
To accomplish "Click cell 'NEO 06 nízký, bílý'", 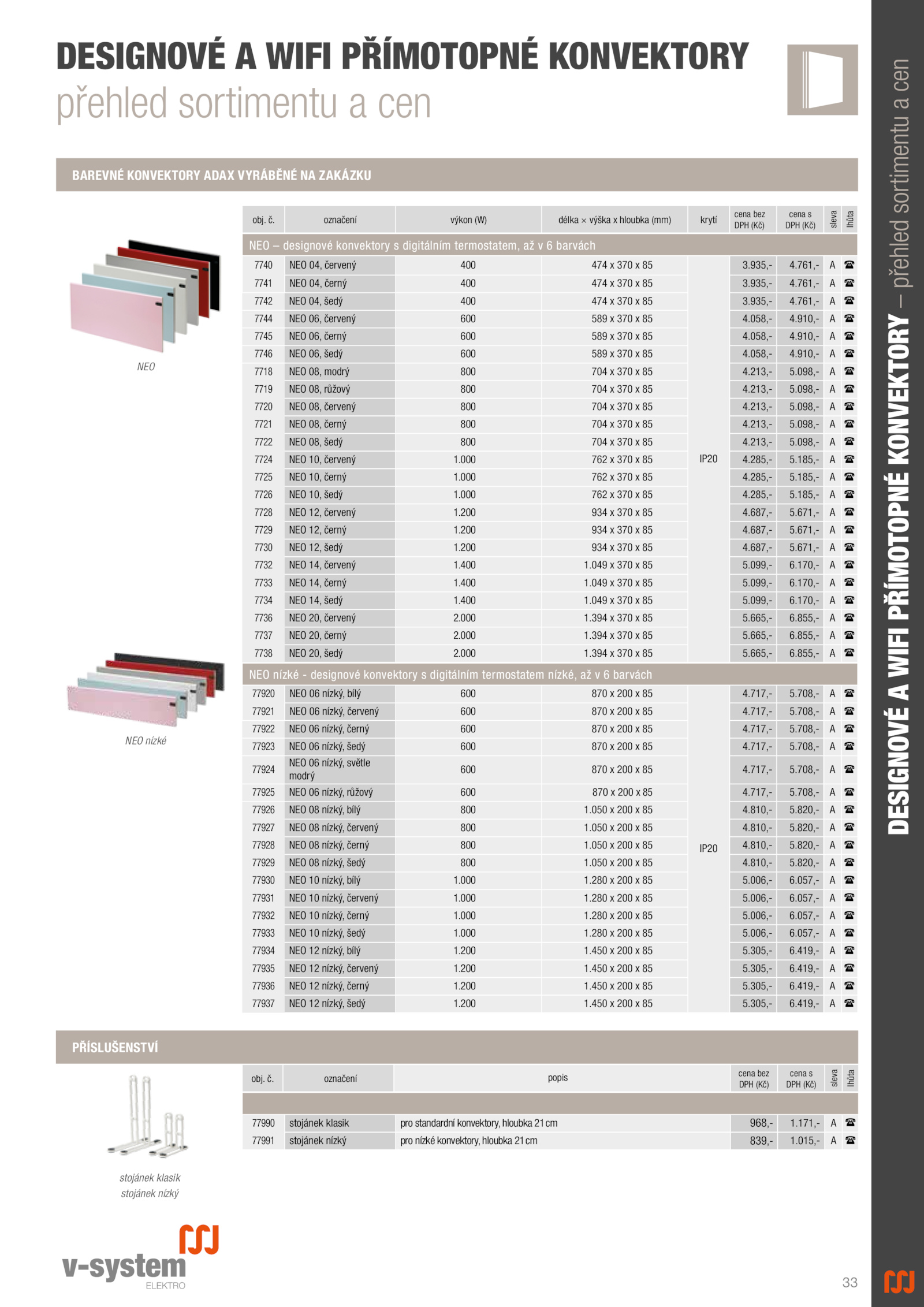I will [x=340, y=693].
